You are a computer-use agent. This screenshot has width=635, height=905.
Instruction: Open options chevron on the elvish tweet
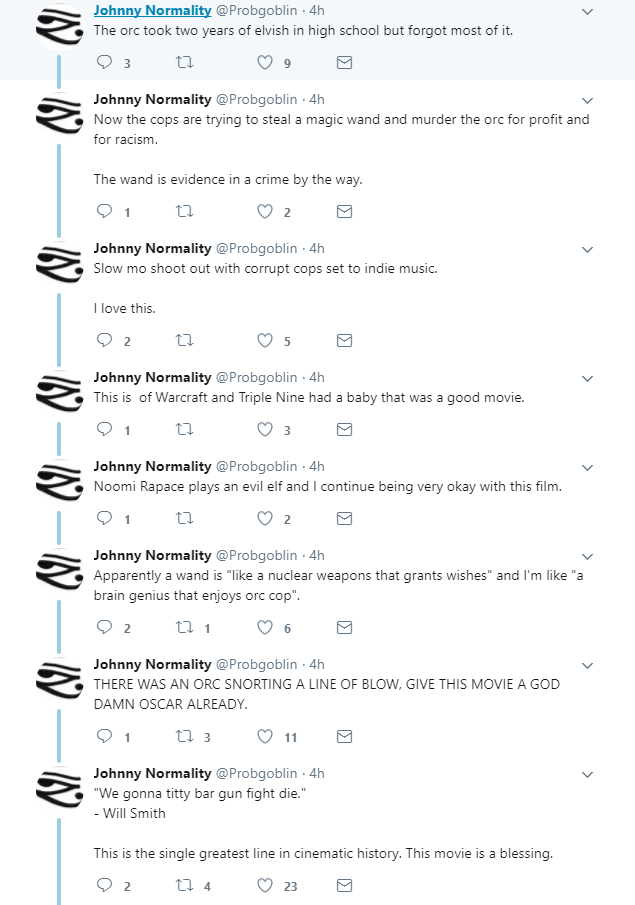(x=587, y=12)
